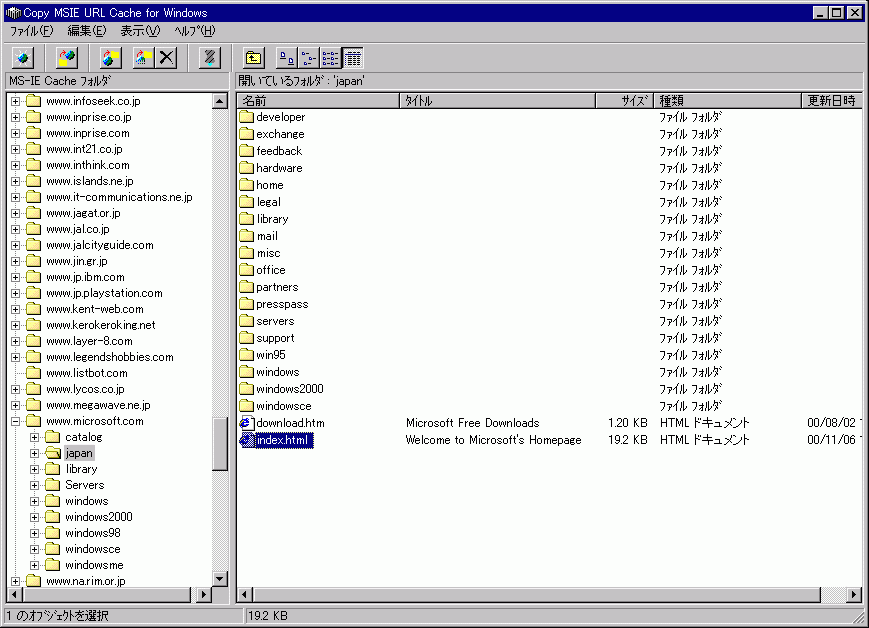The height and width of the screenshot is (628, 869).
Task: Click the '1.20 KB' size cell
Action: click(x=627, y=423)
